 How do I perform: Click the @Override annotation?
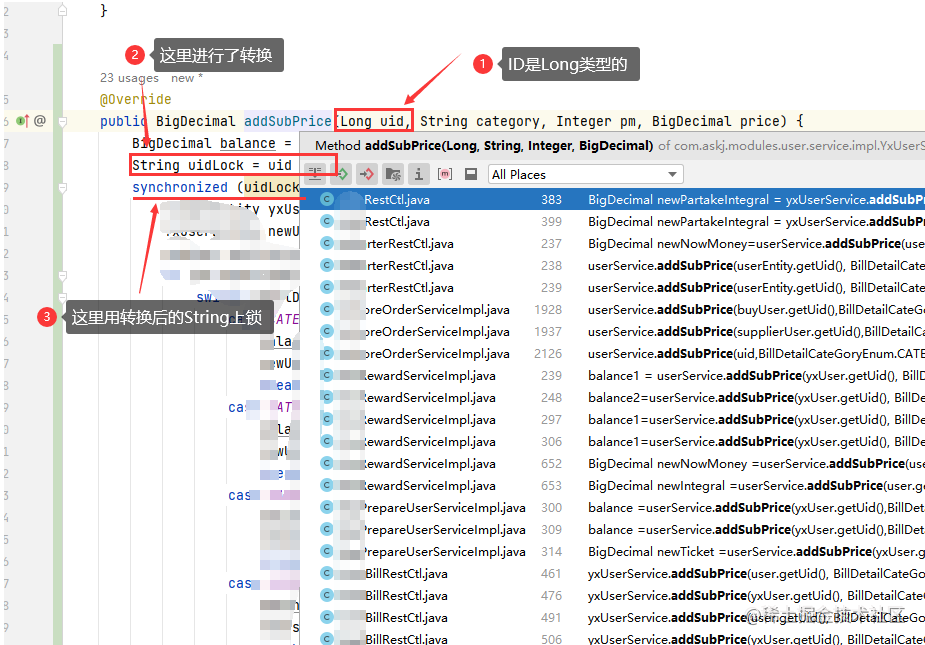point(136,99)
